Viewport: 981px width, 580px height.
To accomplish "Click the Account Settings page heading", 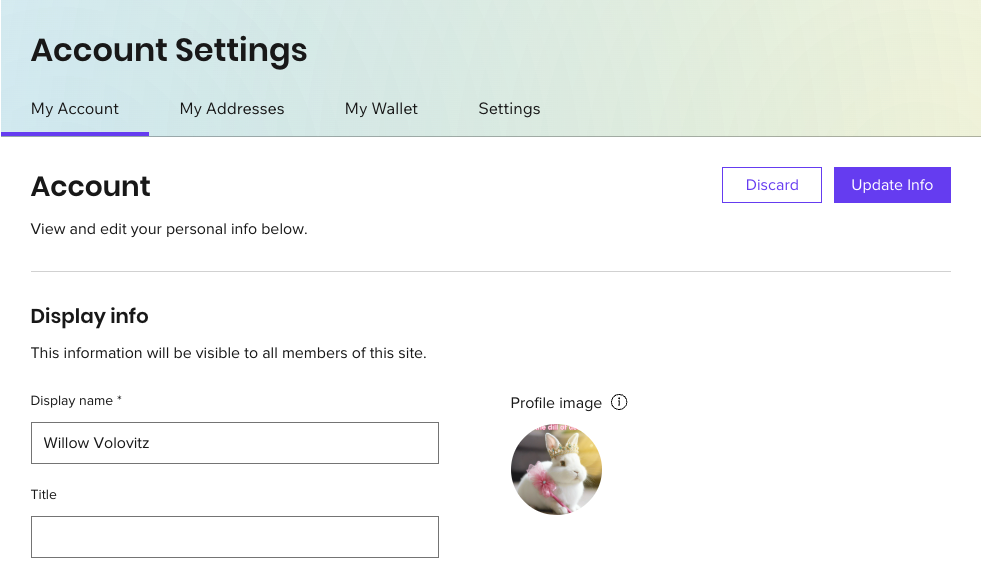I will point(168,49).
